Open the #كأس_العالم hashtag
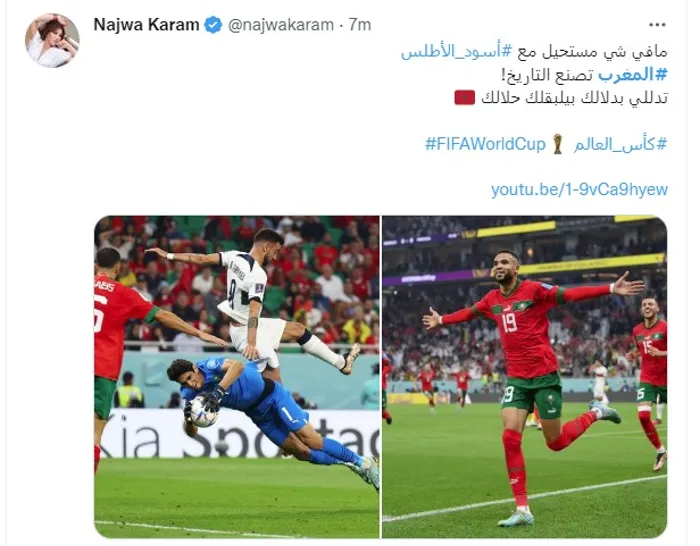700x546 pixels. 620,144
